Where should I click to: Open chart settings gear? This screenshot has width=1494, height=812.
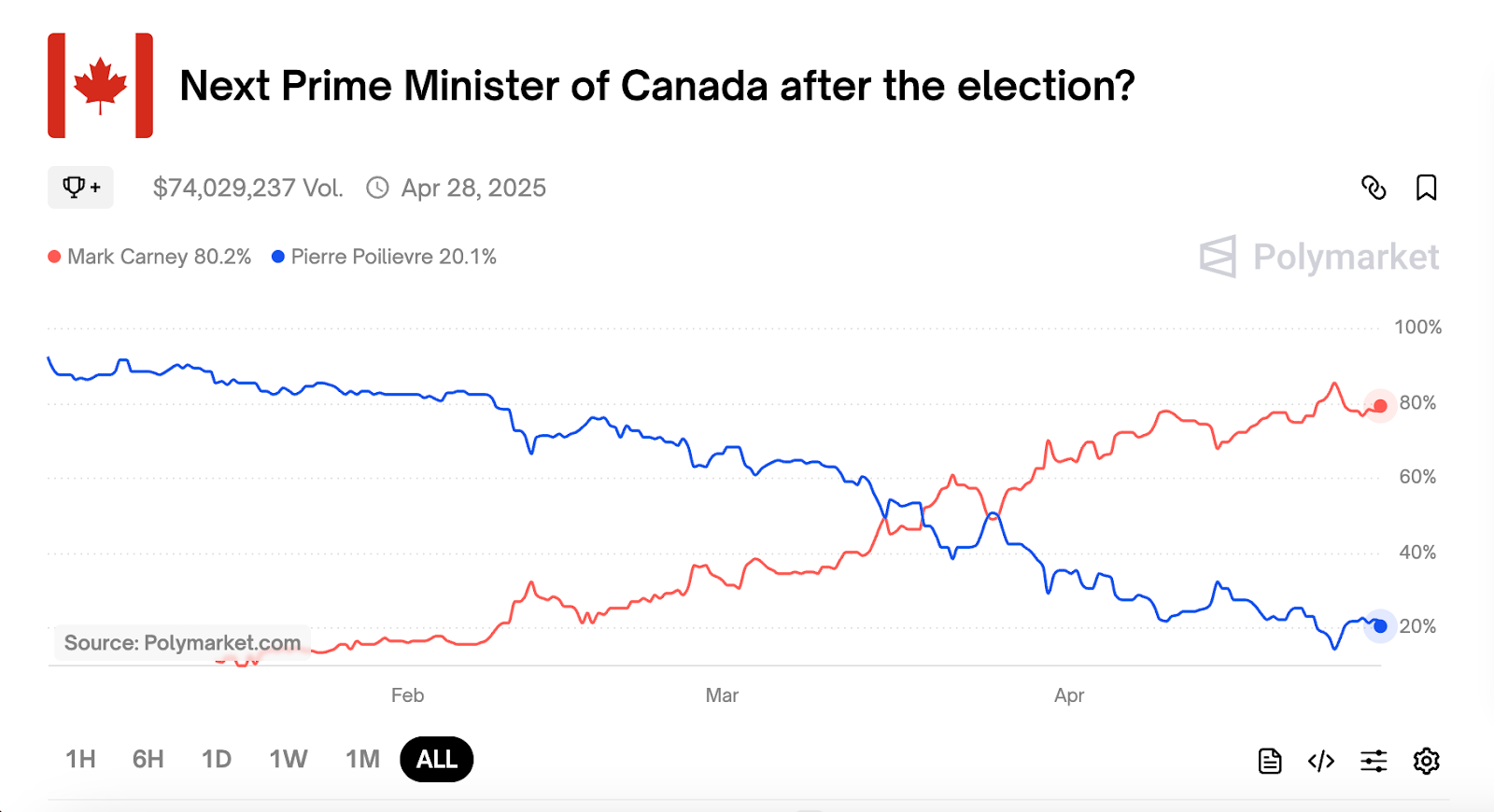coord(1426,761)
